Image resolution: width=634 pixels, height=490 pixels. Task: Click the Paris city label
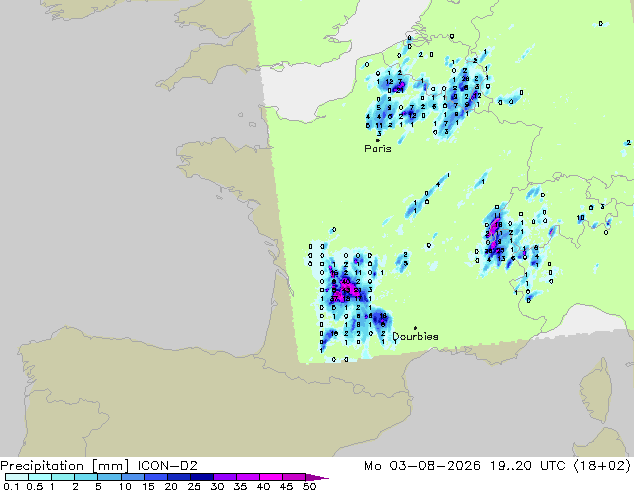point(378,149)
